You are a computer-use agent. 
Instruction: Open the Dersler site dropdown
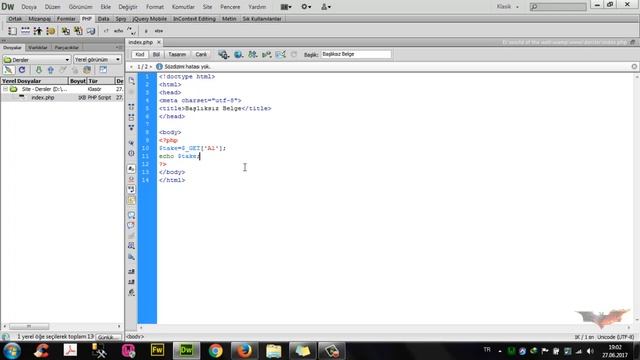(x=37, y=60)
